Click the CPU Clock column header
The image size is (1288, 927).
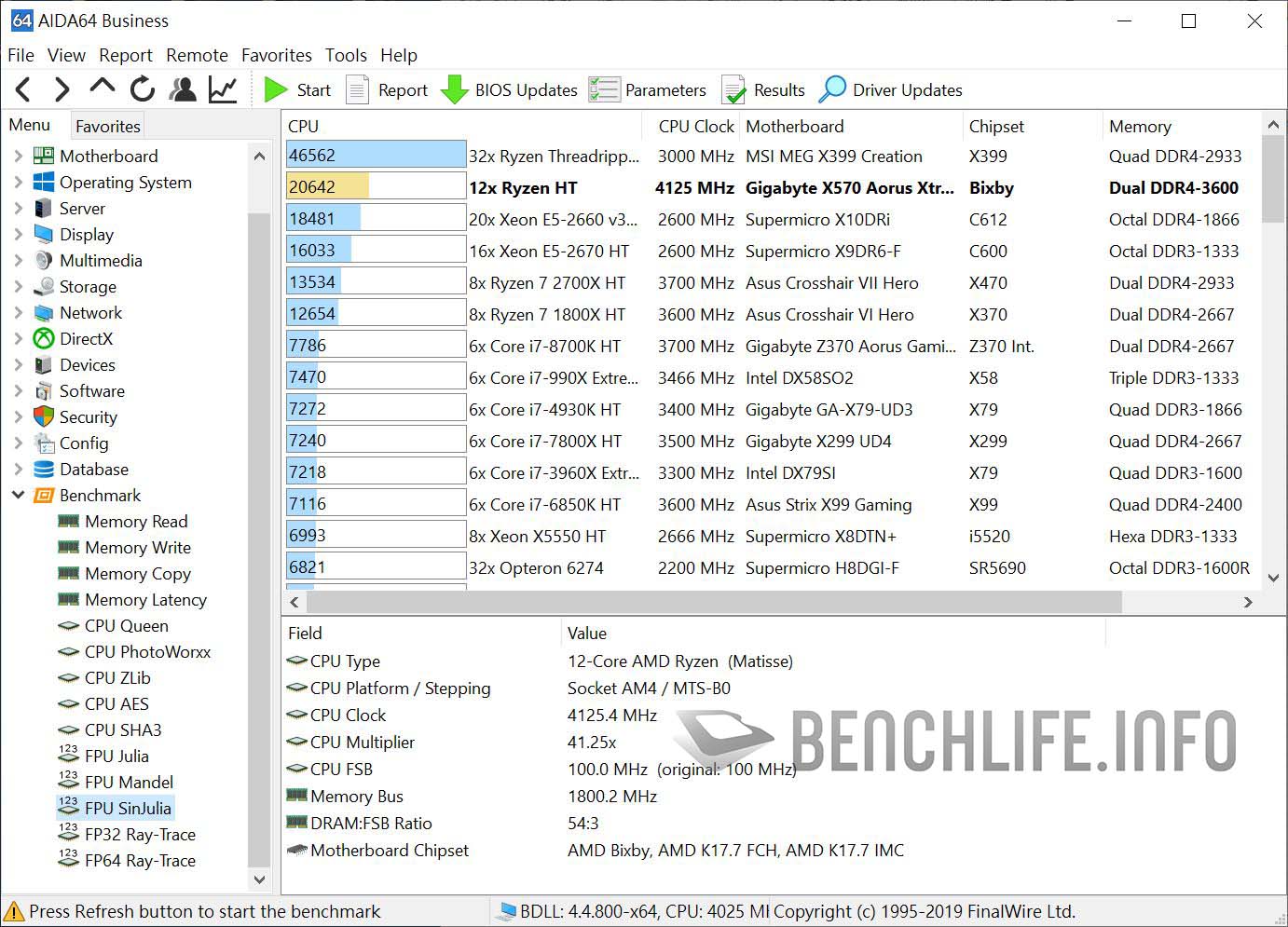[x=695, y=127]
